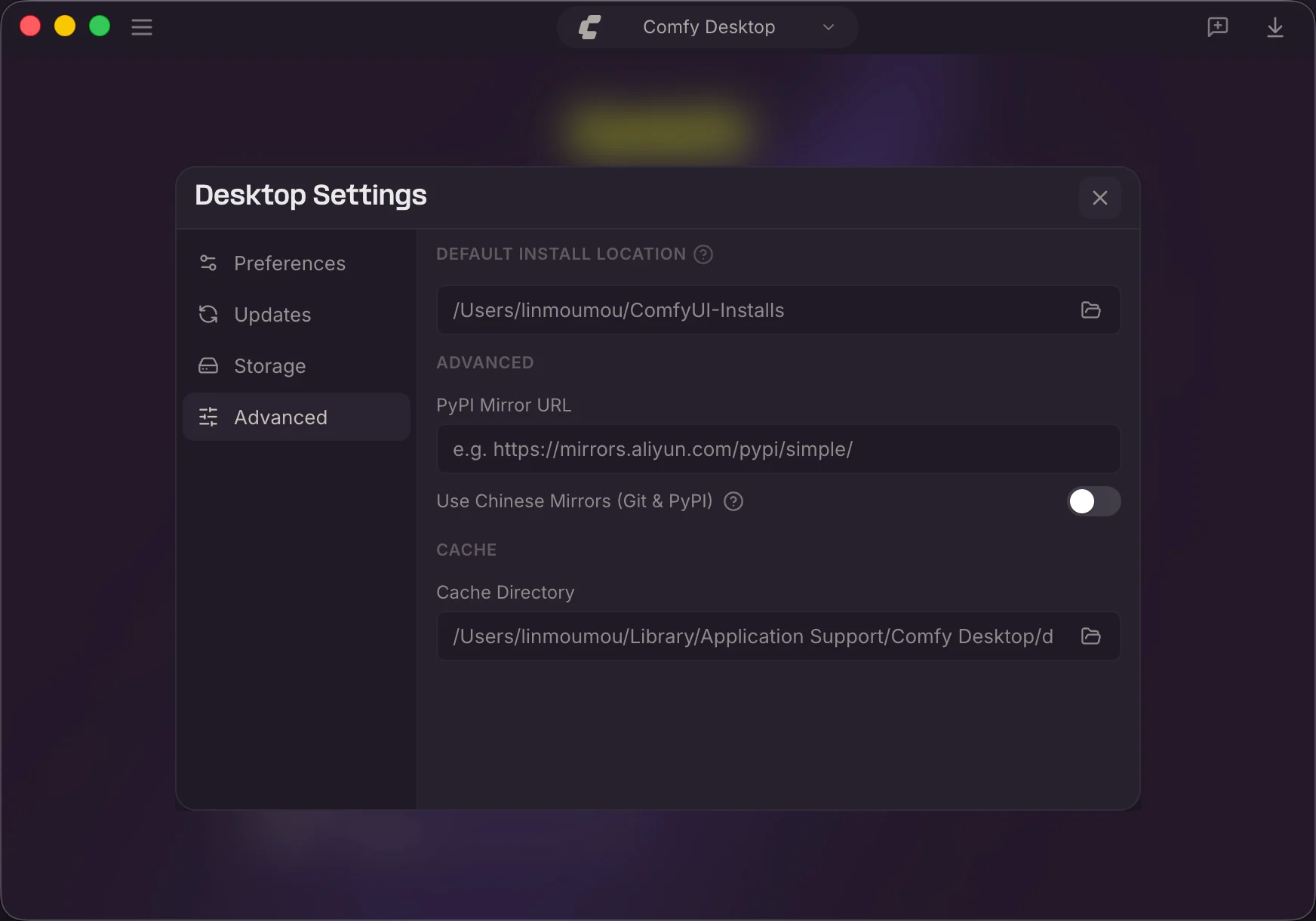Show help for Use Chinese Mirrors

[x=733, y=501]
